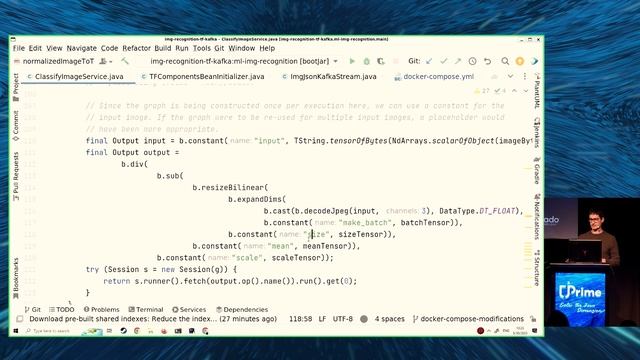Open the Project tool window
The image size is (640, 360).
tap(16, 87)
